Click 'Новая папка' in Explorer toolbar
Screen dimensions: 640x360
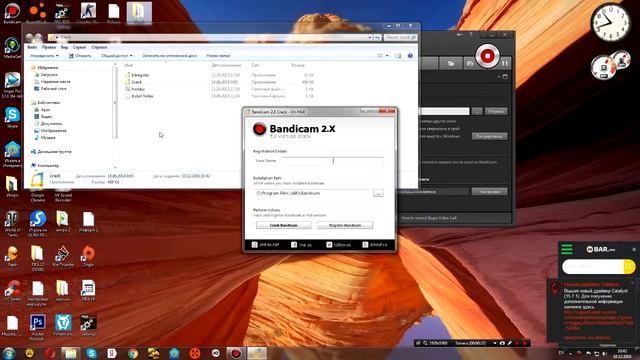click(218, 56)
